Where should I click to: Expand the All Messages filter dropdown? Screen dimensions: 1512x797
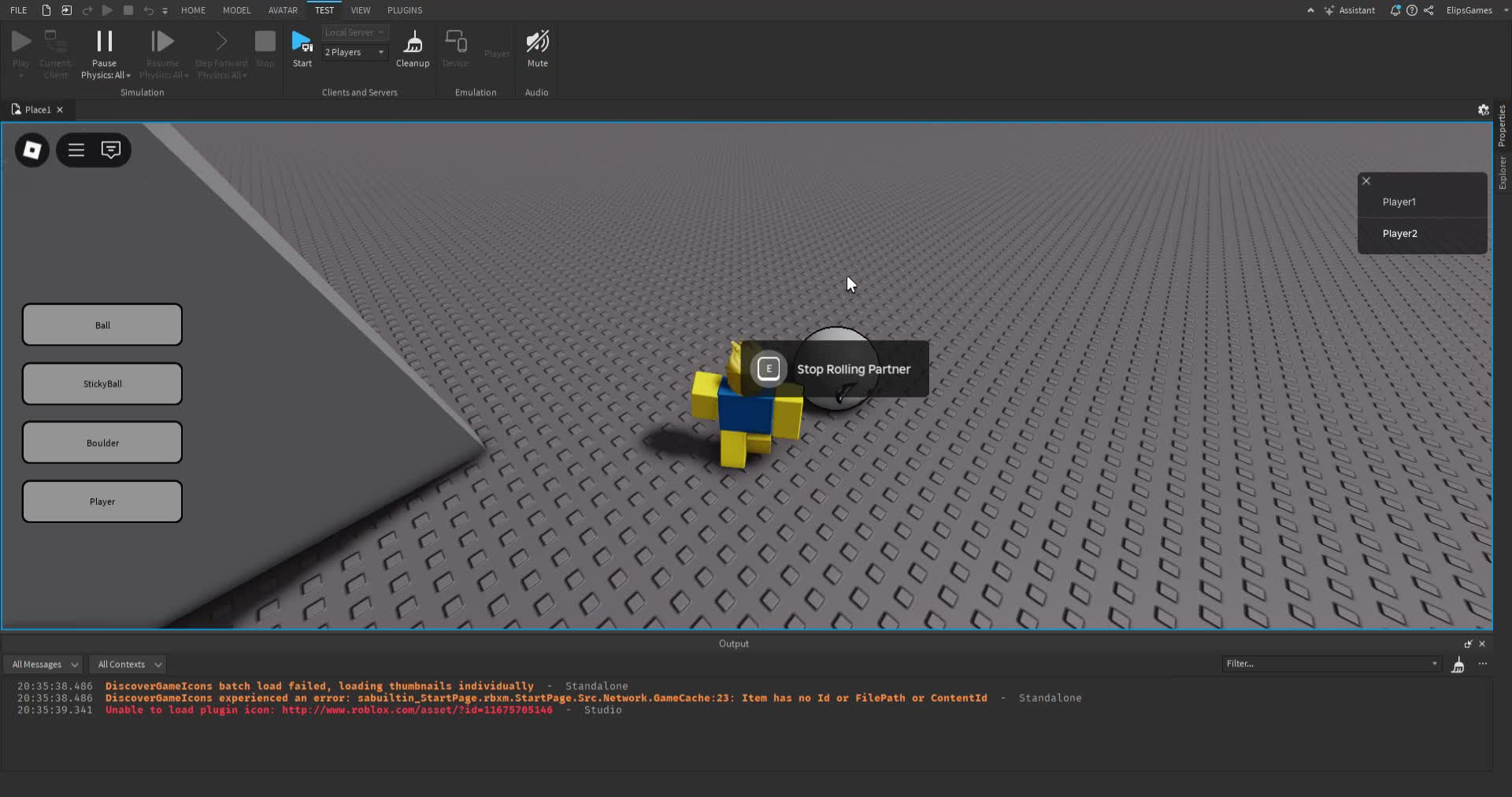(43, 664)
